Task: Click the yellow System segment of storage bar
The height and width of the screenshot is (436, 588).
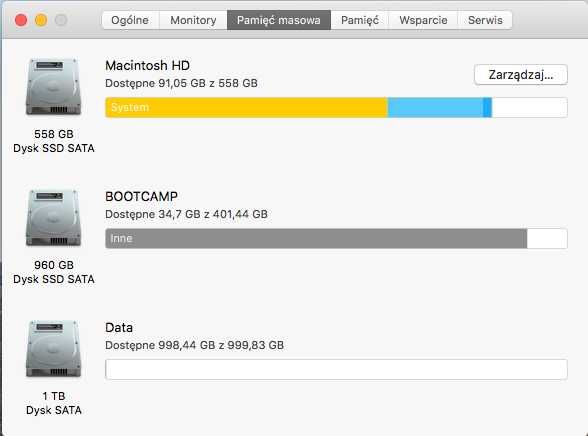Action: (x=246, y=107)
